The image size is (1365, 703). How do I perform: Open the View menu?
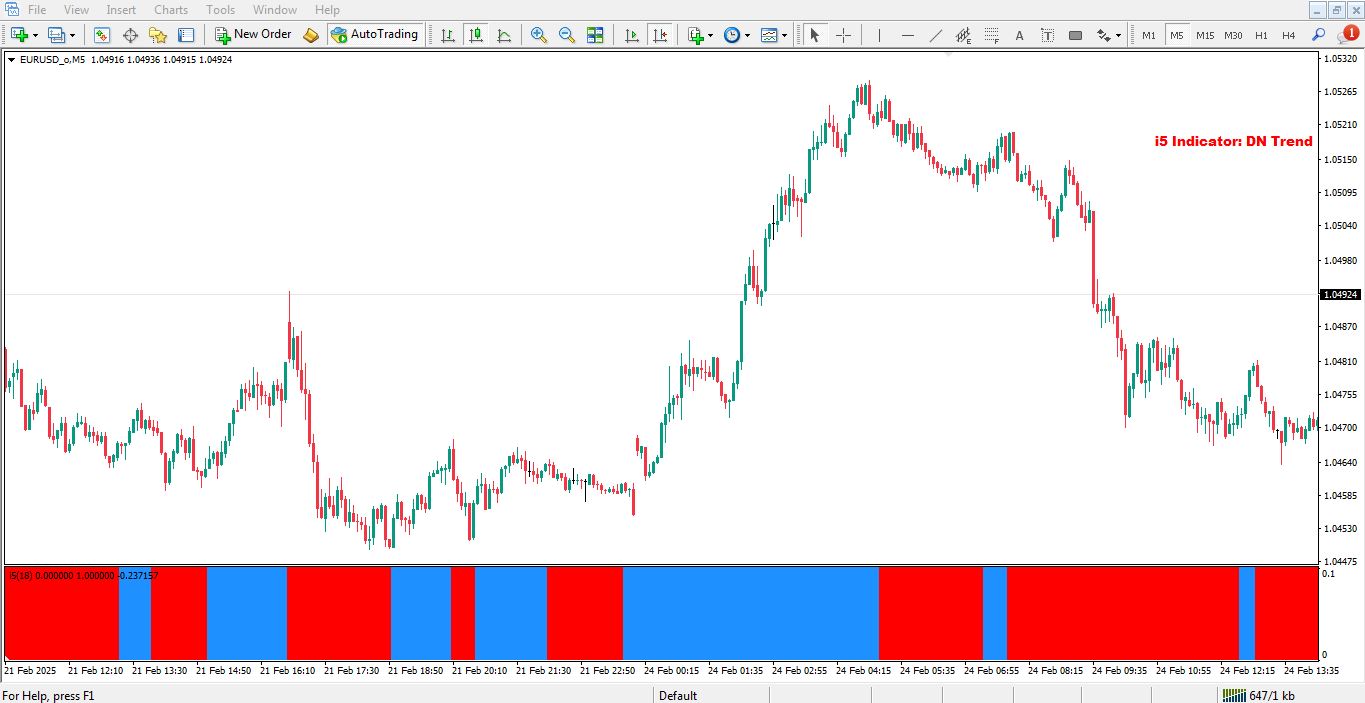(76, 9)
